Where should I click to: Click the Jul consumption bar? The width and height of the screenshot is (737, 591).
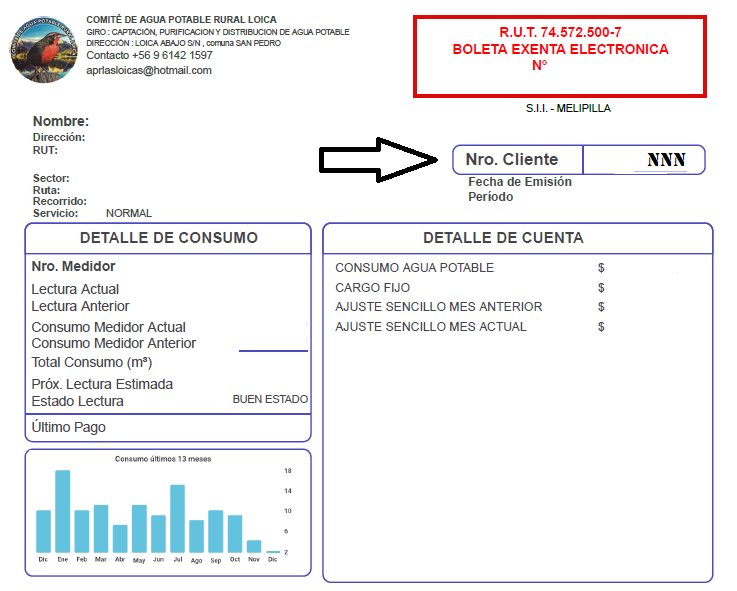[177, 519]
